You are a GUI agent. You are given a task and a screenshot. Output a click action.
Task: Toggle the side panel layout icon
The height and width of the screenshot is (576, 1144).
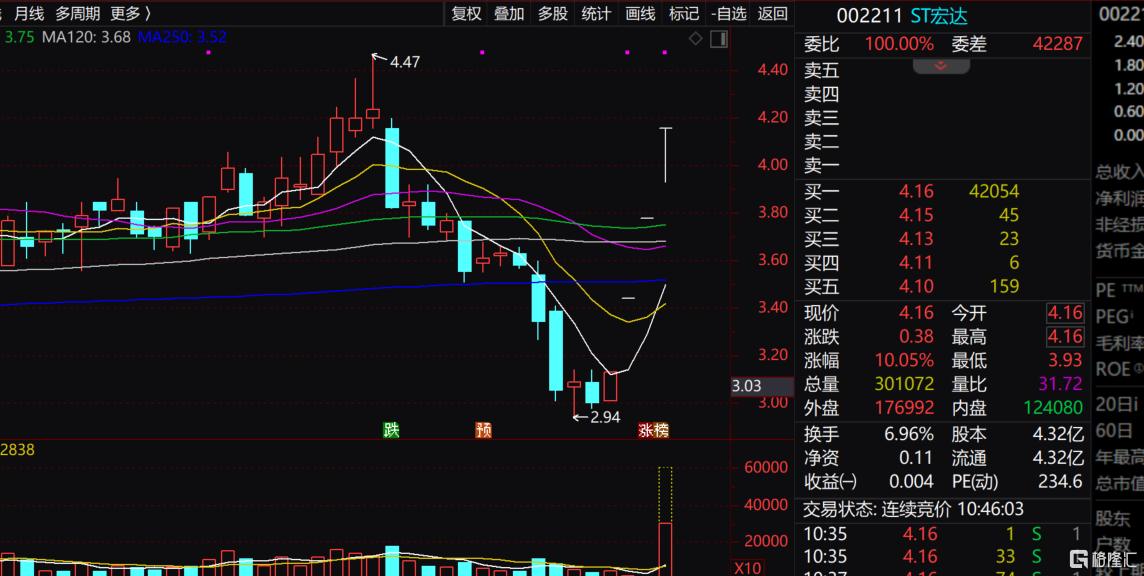tap(719, 39)
